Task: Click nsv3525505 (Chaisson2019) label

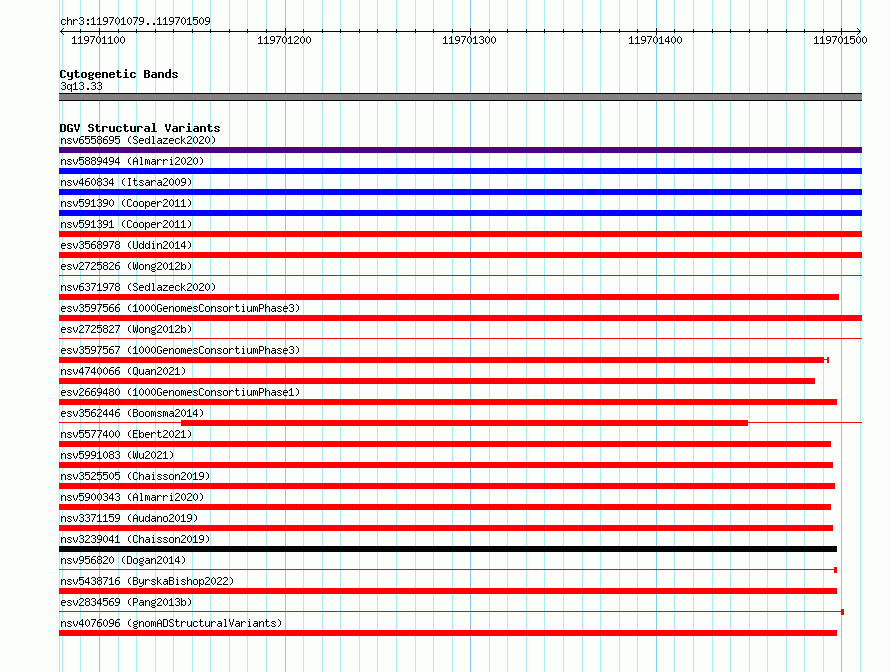Action: coord(135,476)
